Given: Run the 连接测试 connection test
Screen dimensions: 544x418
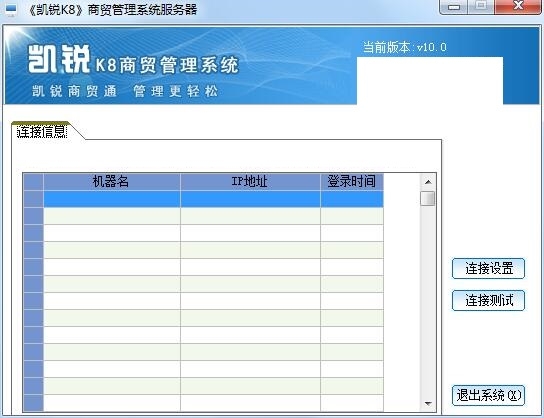Looking at the screenshot, I should pyautogui.click(x=488, y=300).
